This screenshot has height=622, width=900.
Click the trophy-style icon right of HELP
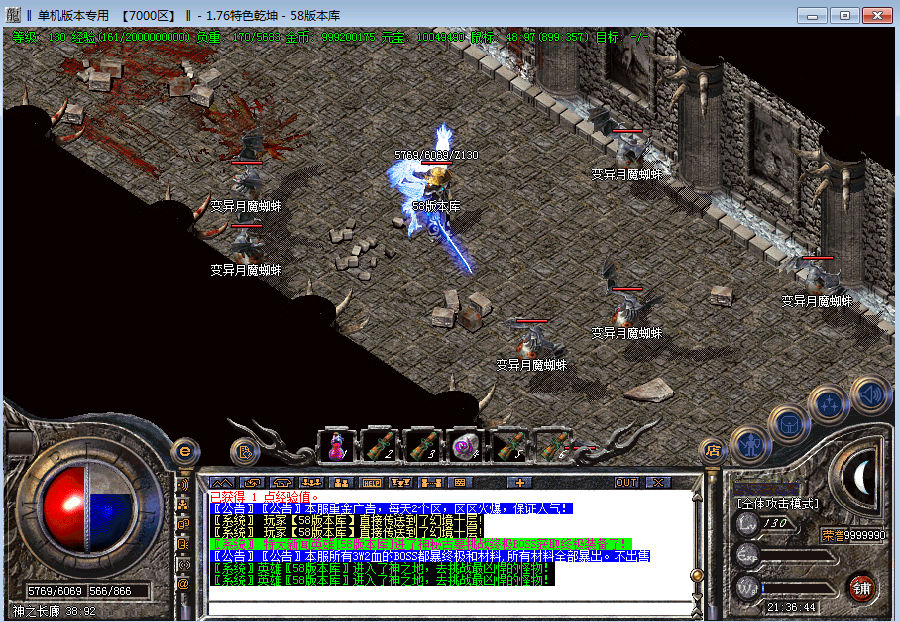[x=401, y=483]
